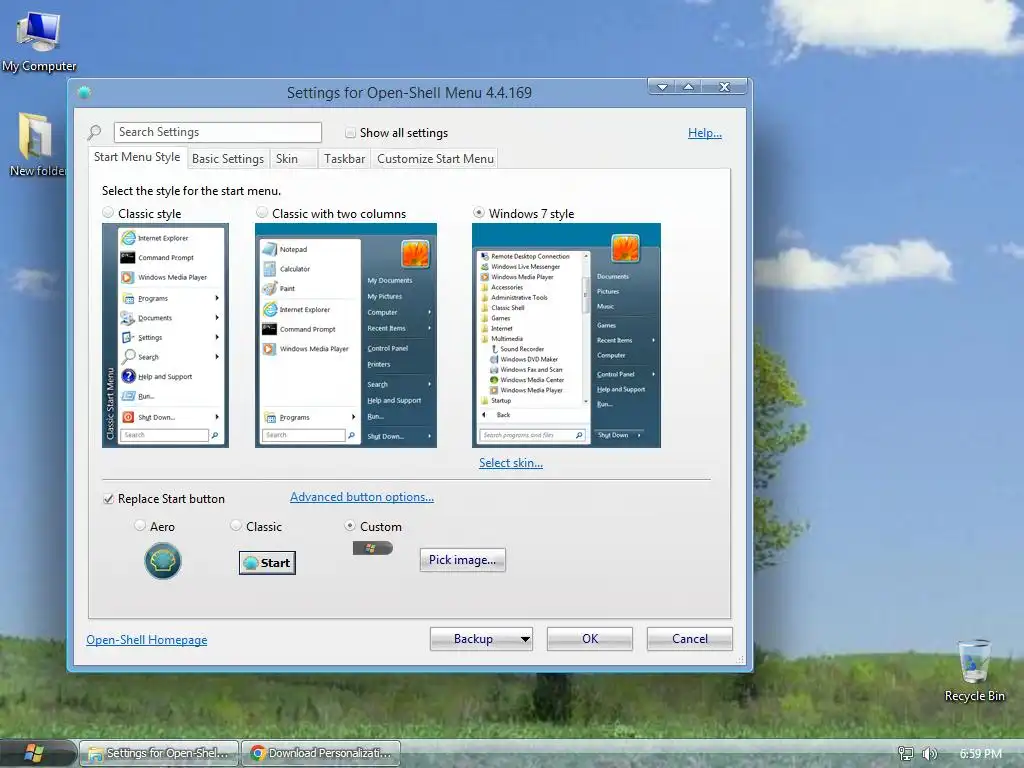Screen dimensions: 1024x768
Task: Click the dialog's roll-up arrow title button
Action: (x=688, y=87)
